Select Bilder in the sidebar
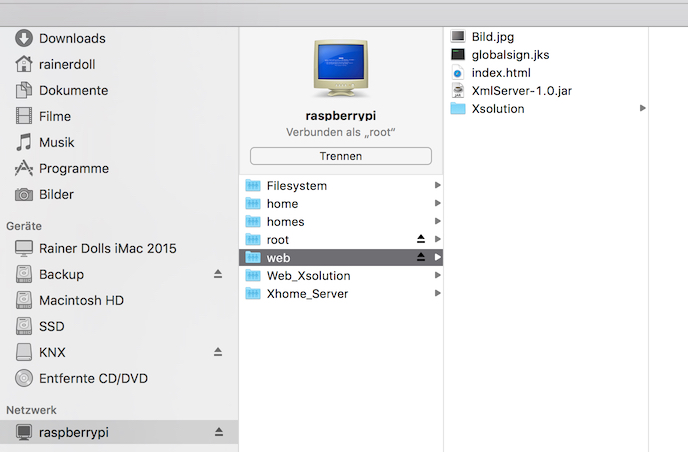The width and height of the screenshot is (688, 452). (56, 195)
